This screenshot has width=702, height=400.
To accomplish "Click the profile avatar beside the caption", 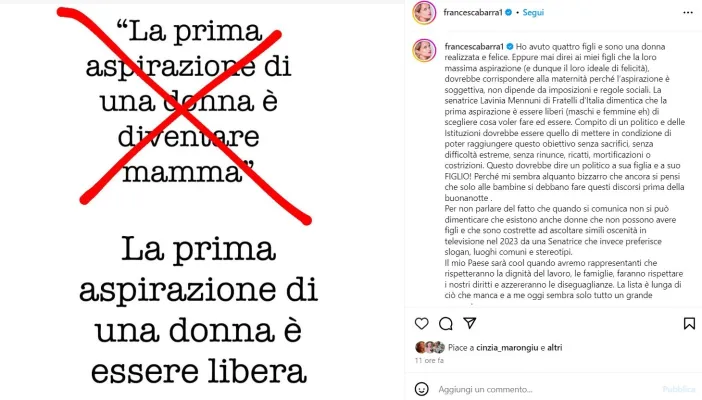I will [x=424, y=50].
